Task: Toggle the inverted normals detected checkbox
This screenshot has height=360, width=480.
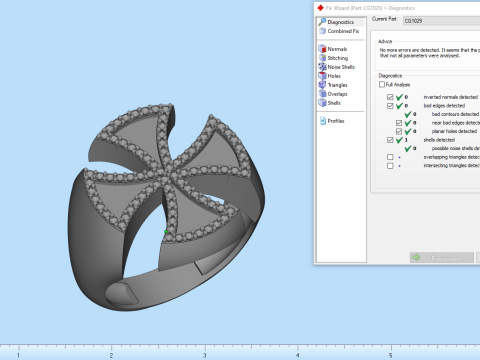Action: (x=390, y=97)
